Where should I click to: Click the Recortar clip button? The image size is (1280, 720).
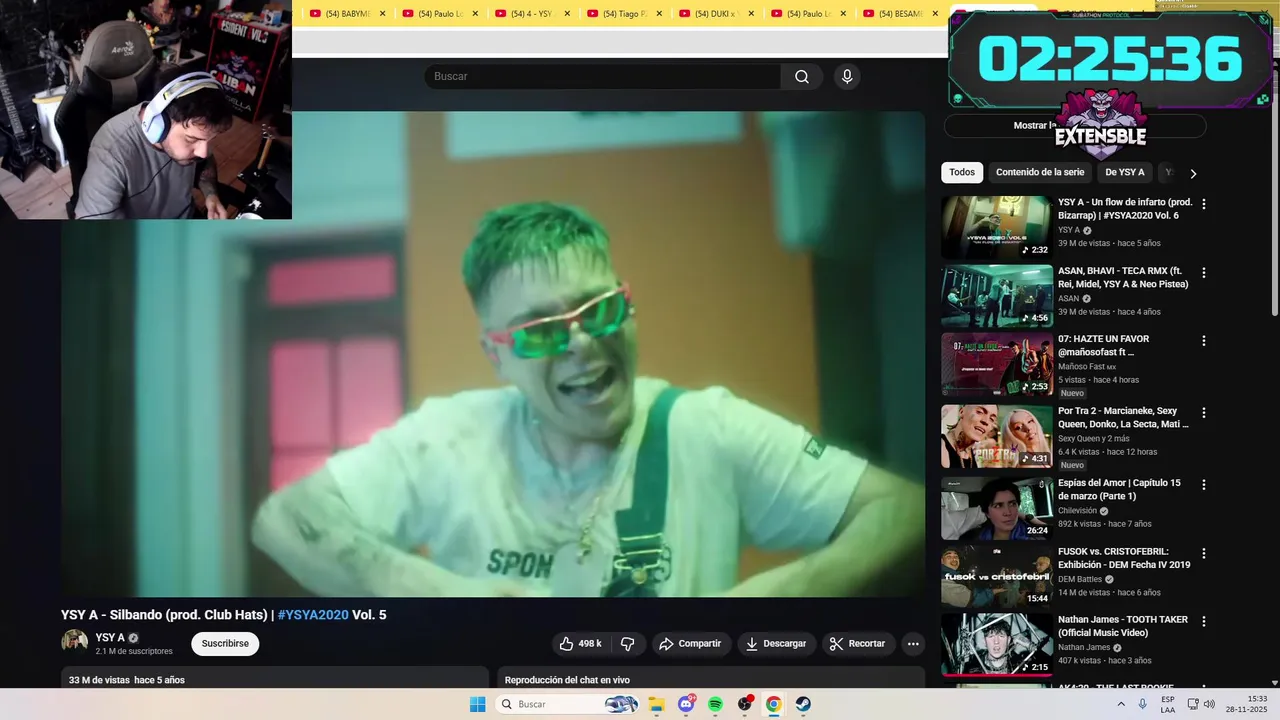(x=858, y=644)
